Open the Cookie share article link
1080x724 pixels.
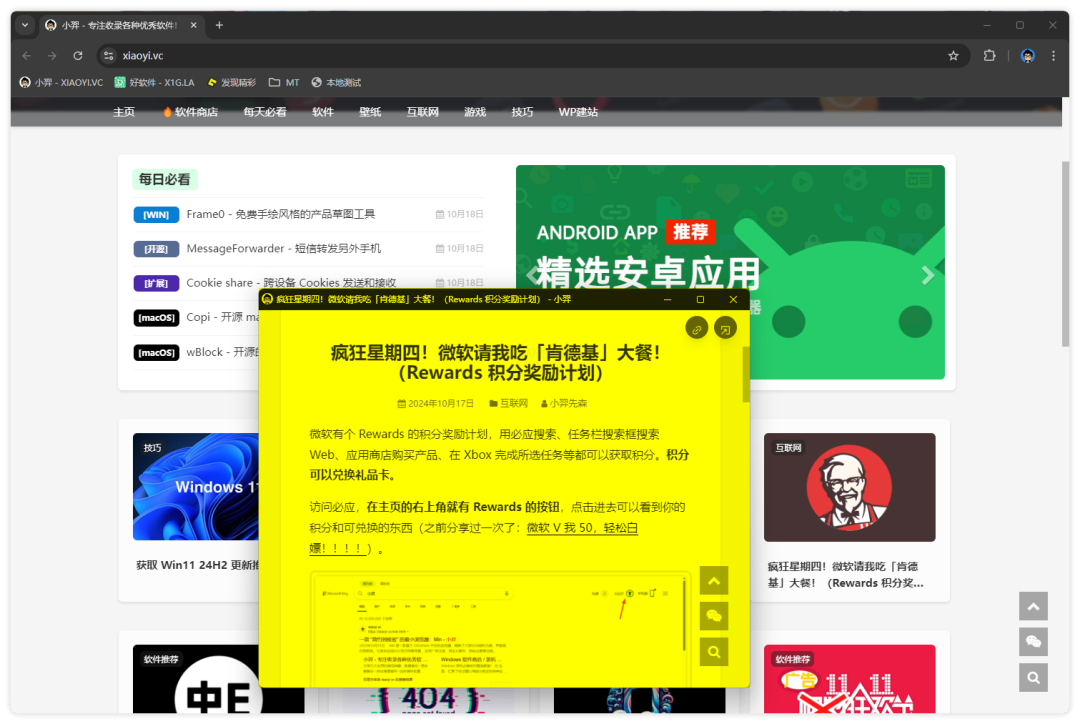(291, 283)
